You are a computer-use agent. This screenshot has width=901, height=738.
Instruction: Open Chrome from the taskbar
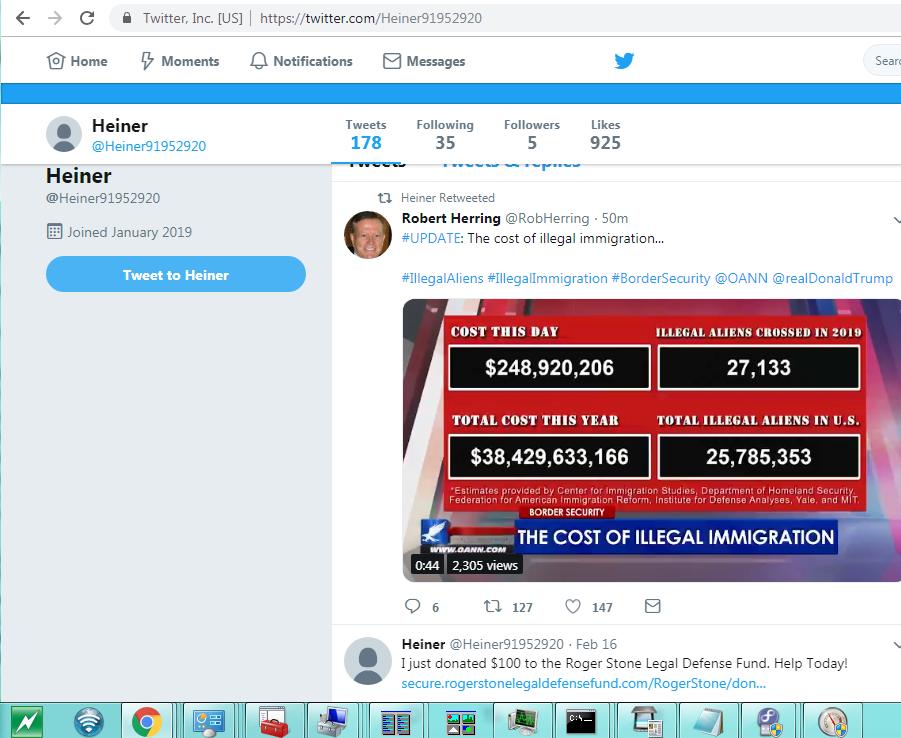coord(148,719)
